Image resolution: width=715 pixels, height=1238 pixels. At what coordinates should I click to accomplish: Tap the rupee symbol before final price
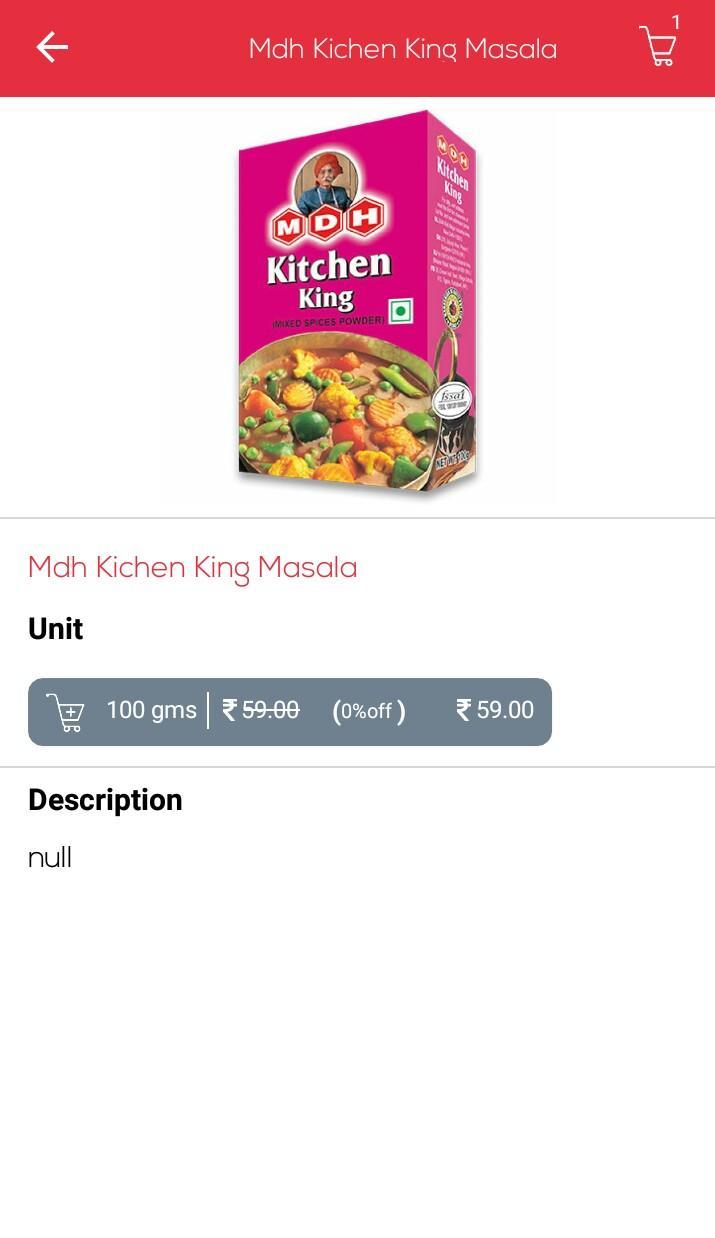[x=463, y=710]
